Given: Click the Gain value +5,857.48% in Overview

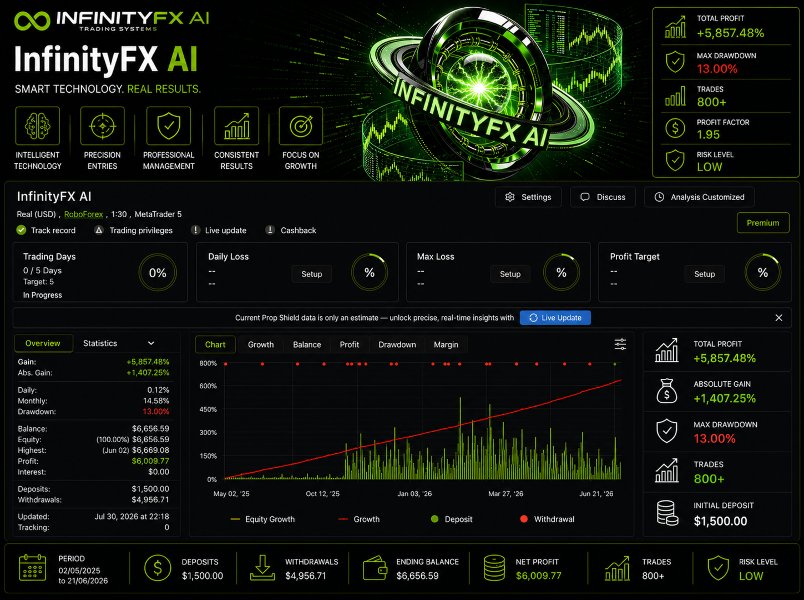Looking at the screenshot, I should point(148,362).
